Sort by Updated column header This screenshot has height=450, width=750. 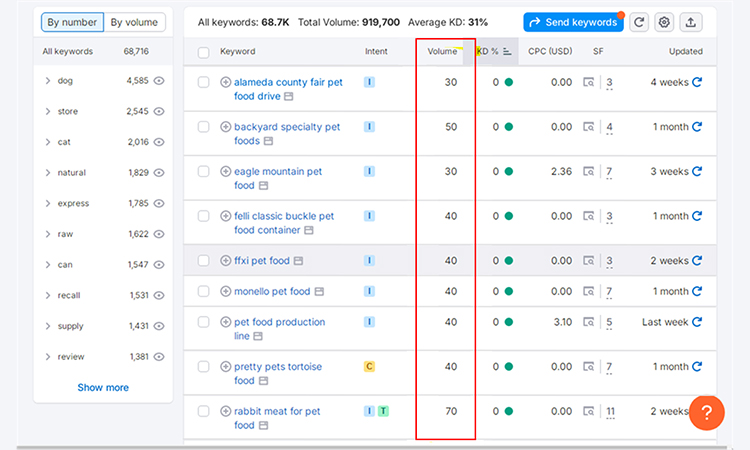point(685,52)
